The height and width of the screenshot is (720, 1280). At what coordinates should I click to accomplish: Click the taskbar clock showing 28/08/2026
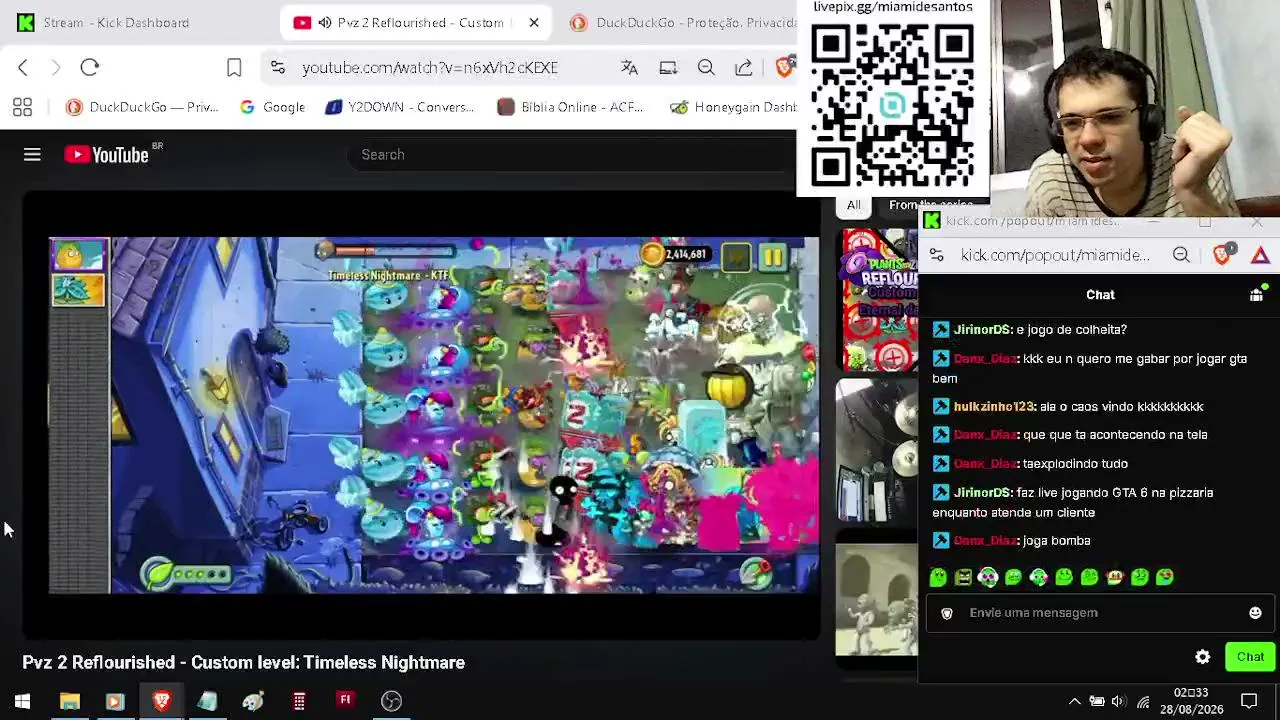click(x=1191, y=701)
